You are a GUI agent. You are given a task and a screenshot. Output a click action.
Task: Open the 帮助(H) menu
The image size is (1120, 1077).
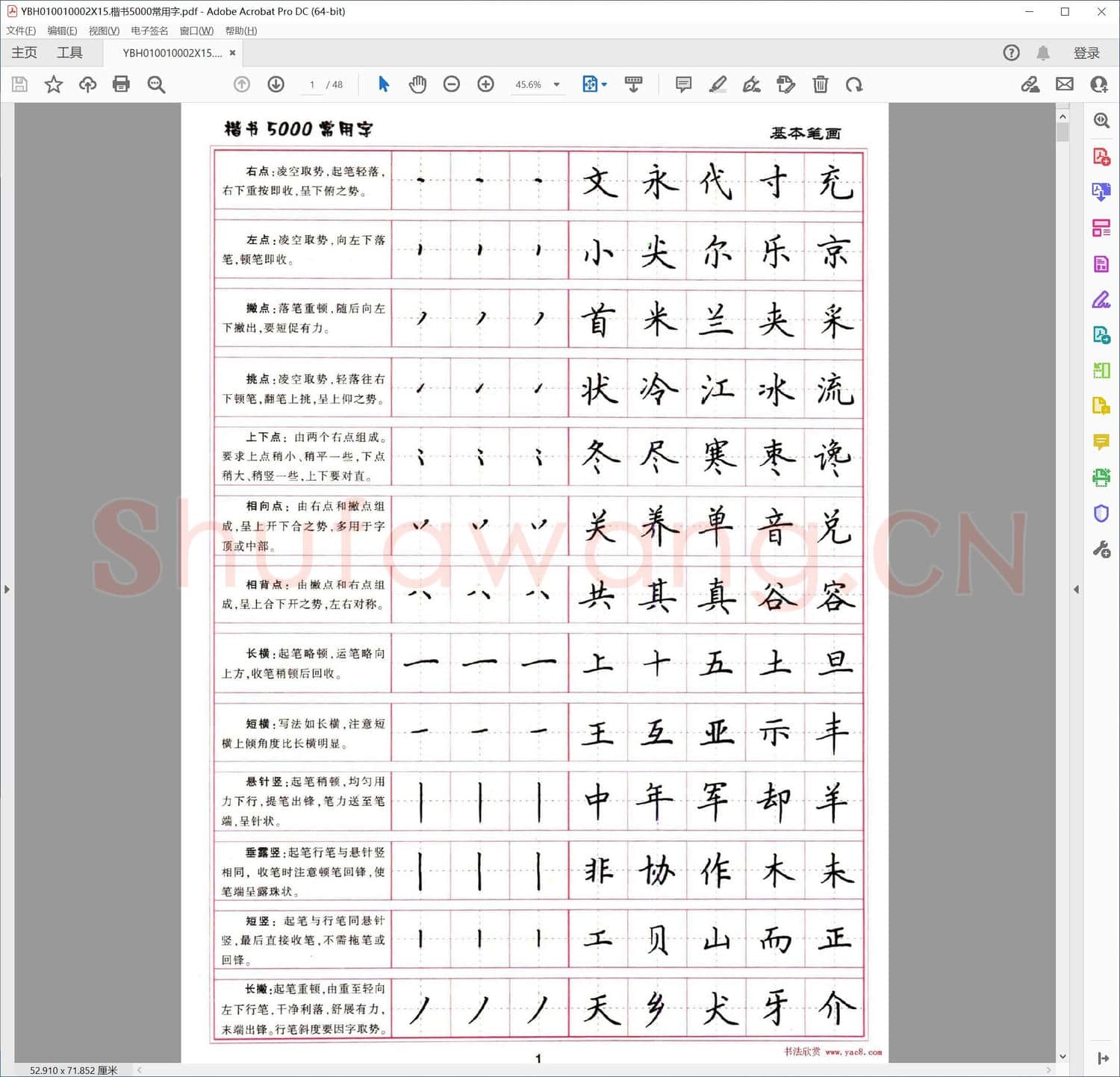[x=241, y=31]
